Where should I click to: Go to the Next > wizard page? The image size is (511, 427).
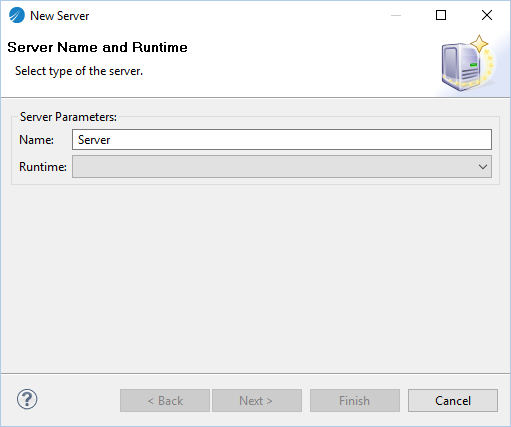click(257, 400)
